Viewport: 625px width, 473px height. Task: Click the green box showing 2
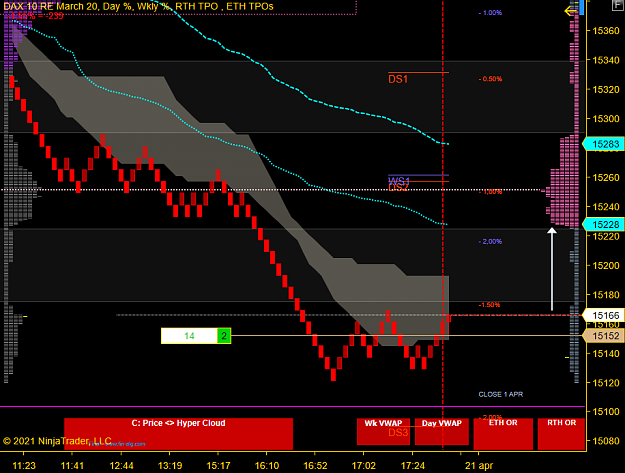(224, 336)
